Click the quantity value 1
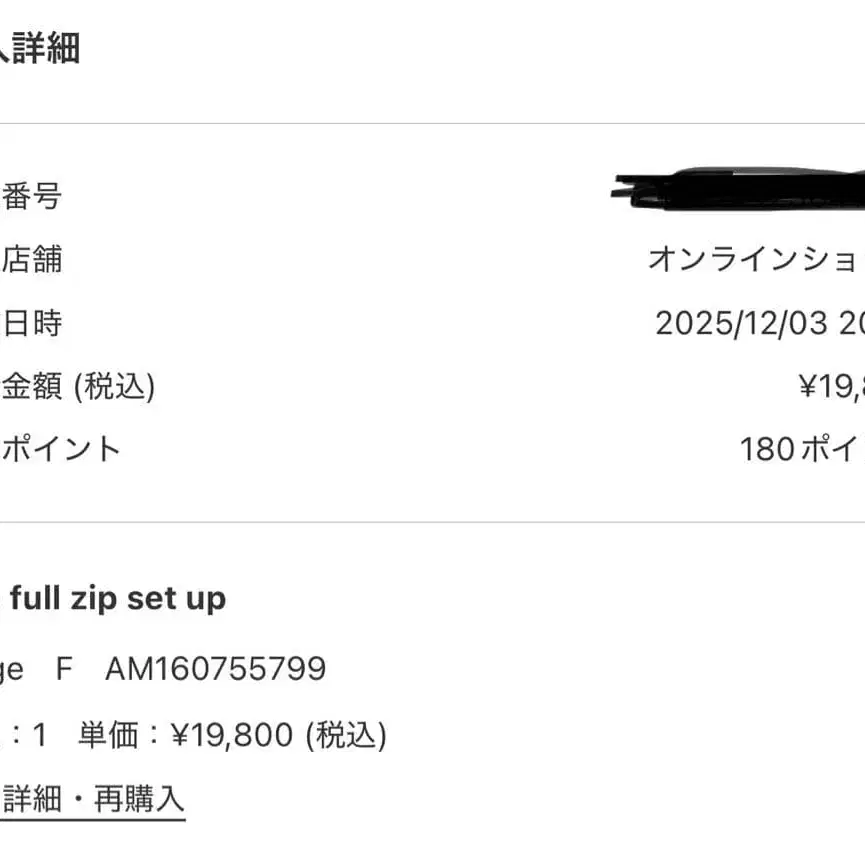The width and height of the screenshot is (865, 865). click(40, 736)
